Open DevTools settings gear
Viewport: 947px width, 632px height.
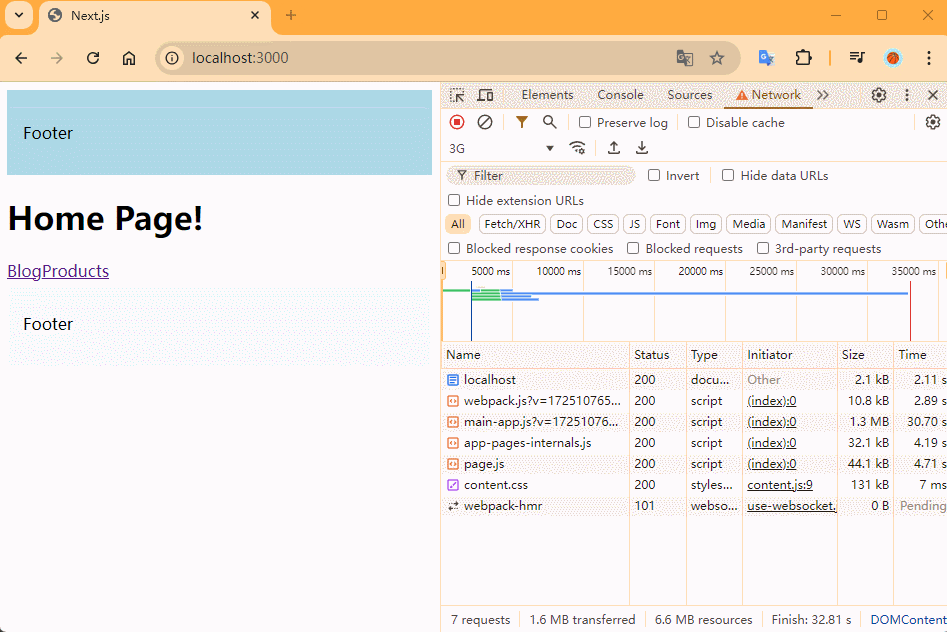point(878,95)
